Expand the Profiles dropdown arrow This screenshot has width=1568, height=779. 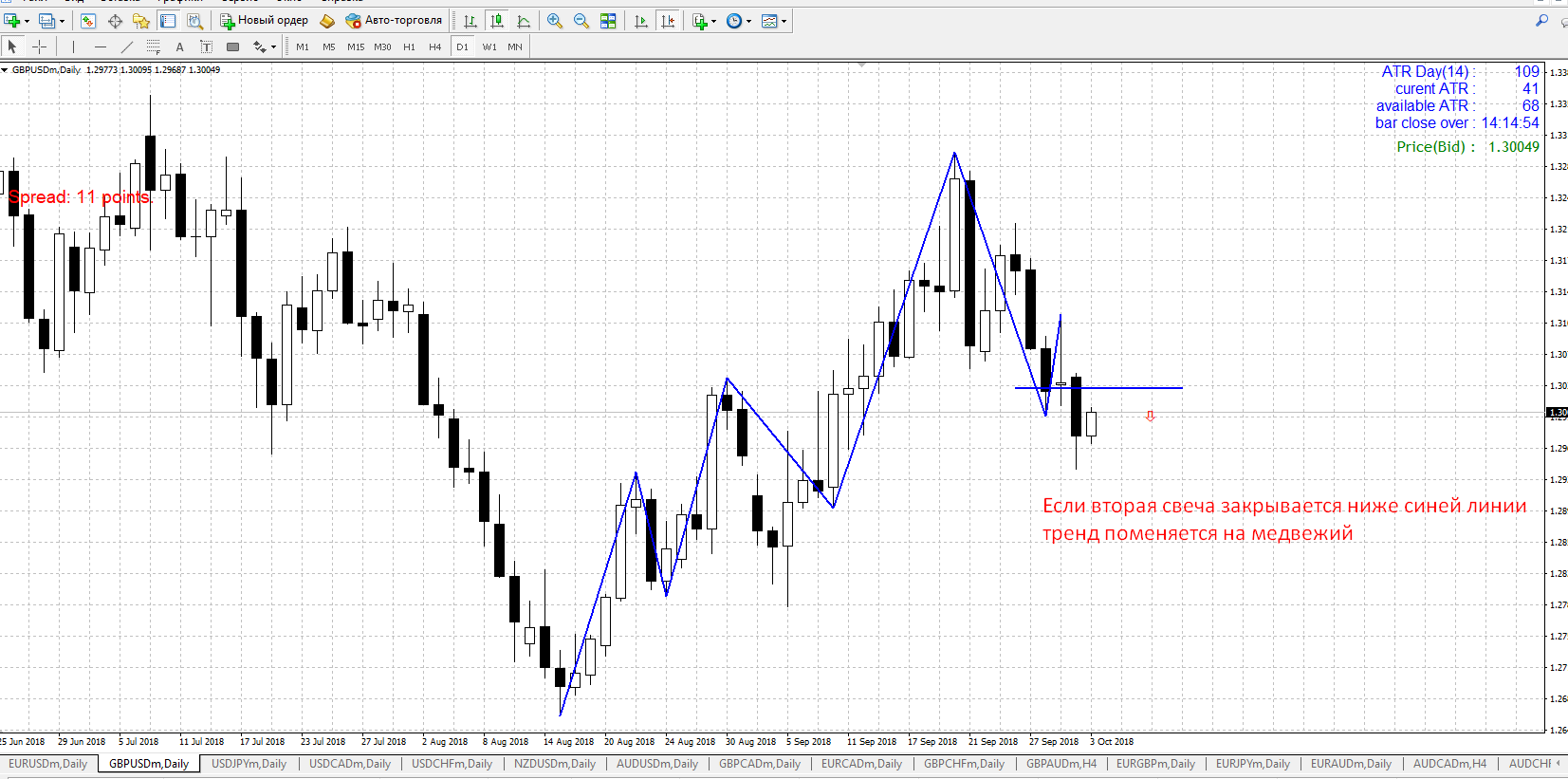62,21
